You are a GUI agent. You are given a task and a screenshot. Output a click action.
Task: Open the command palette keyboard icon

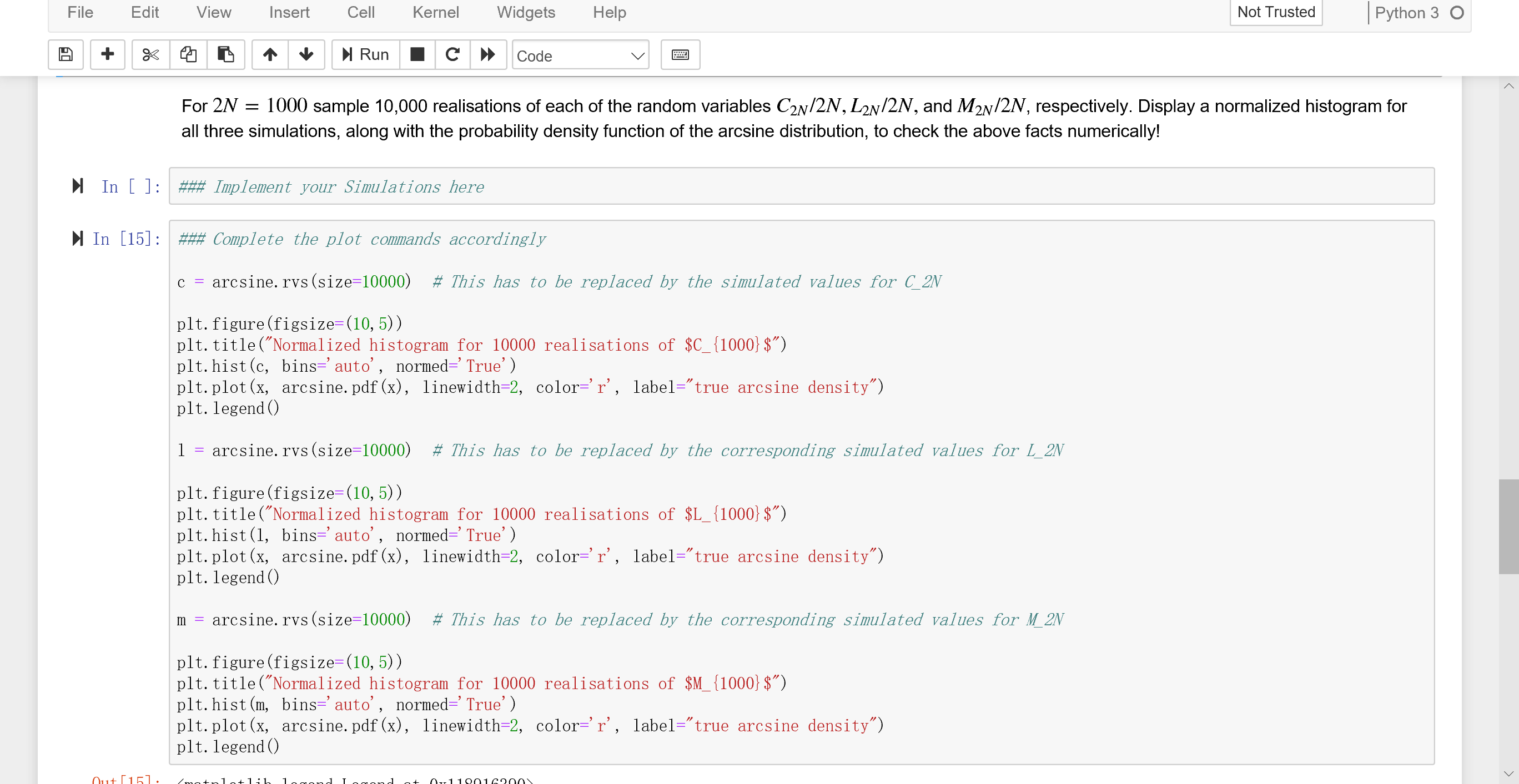[x=680, y=55]
